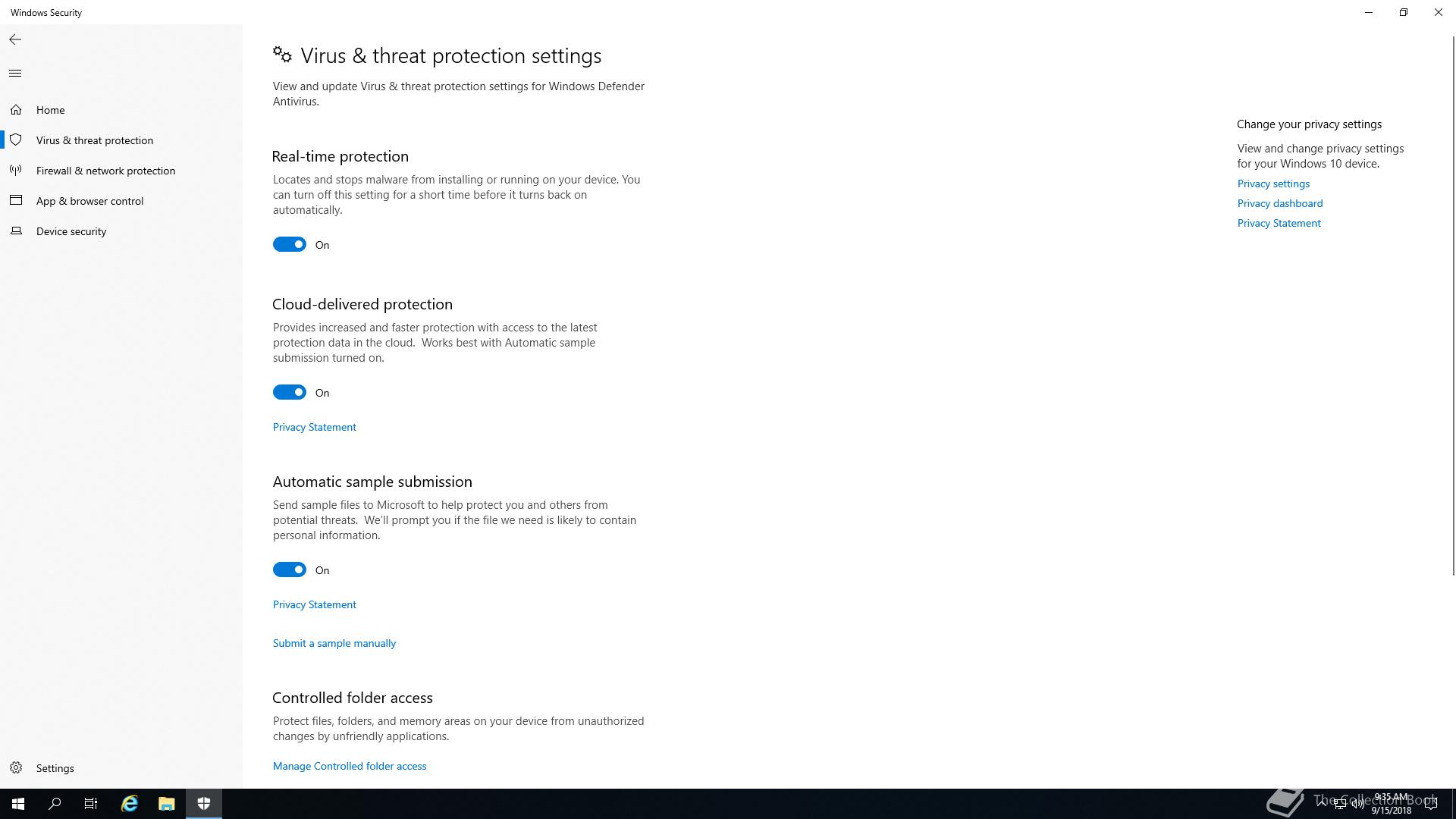The image size is (1456, 819).
Task: Click the Submit a sample manually link
Action: coord(334,643)
